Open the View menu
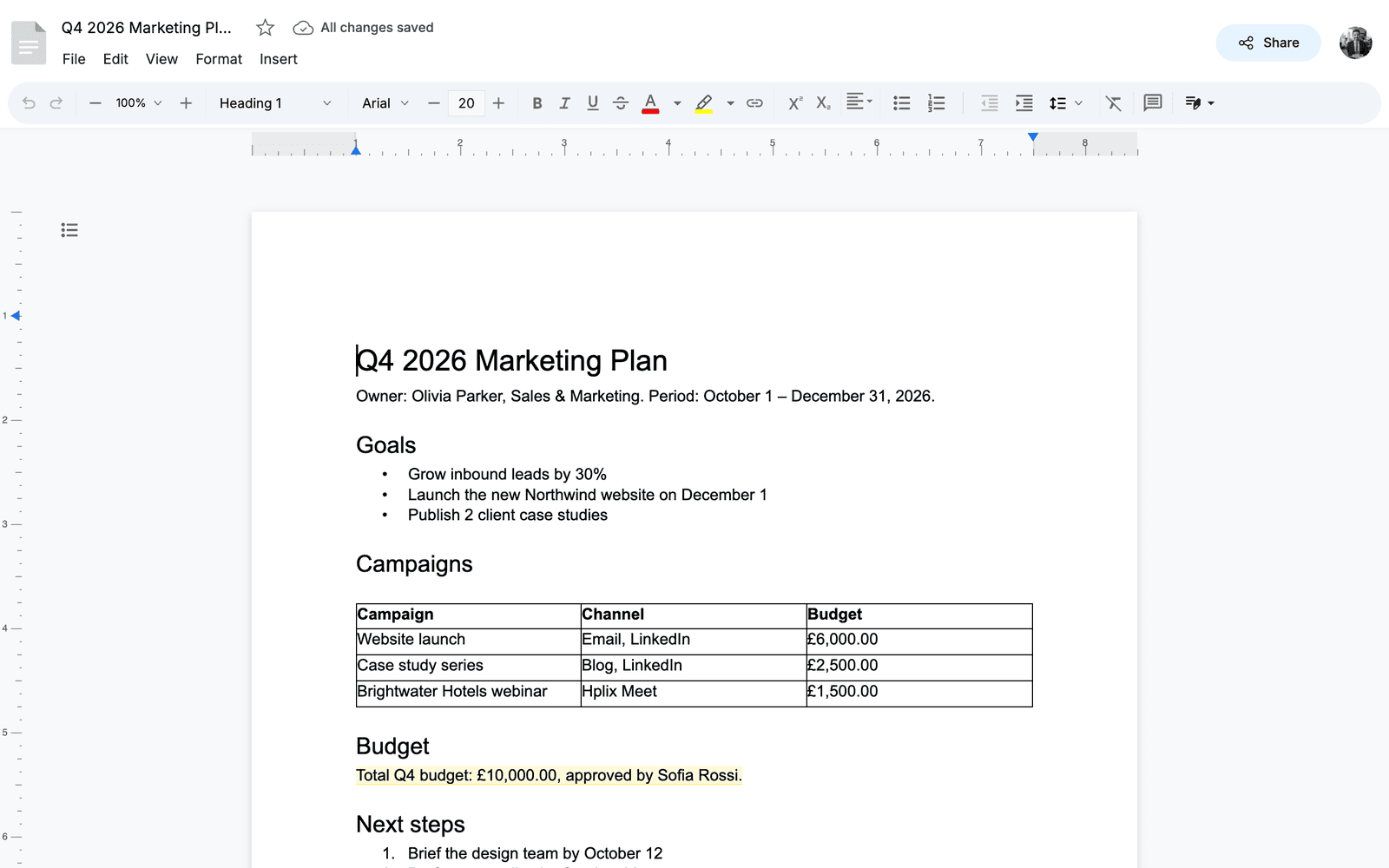This screenshot has width=1389, height=868. (x=161, y=59)
